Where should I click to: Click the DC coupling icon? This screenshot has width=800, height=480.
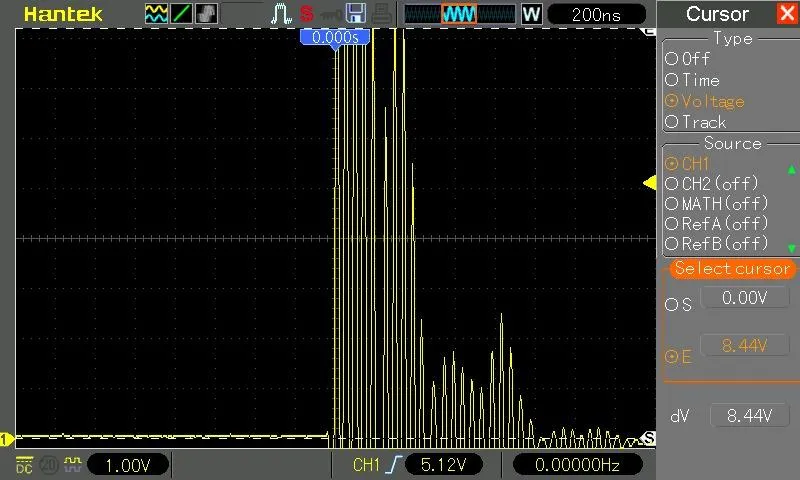click(x=24, y=465)
